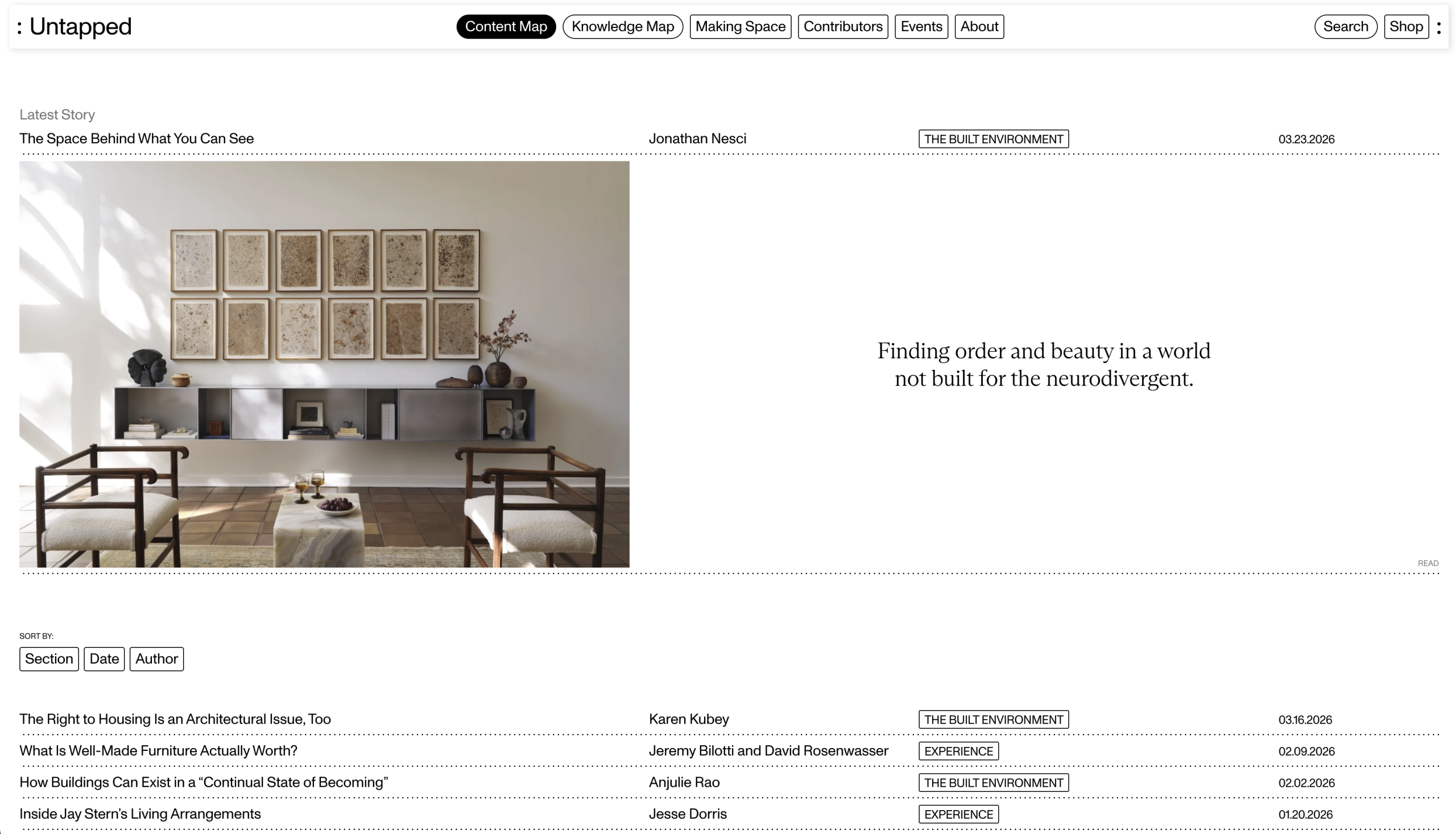1456x834 pixels.
Task: Click the EXPERIENCE tag on Jay Stern story
Action: click(958, 814)
